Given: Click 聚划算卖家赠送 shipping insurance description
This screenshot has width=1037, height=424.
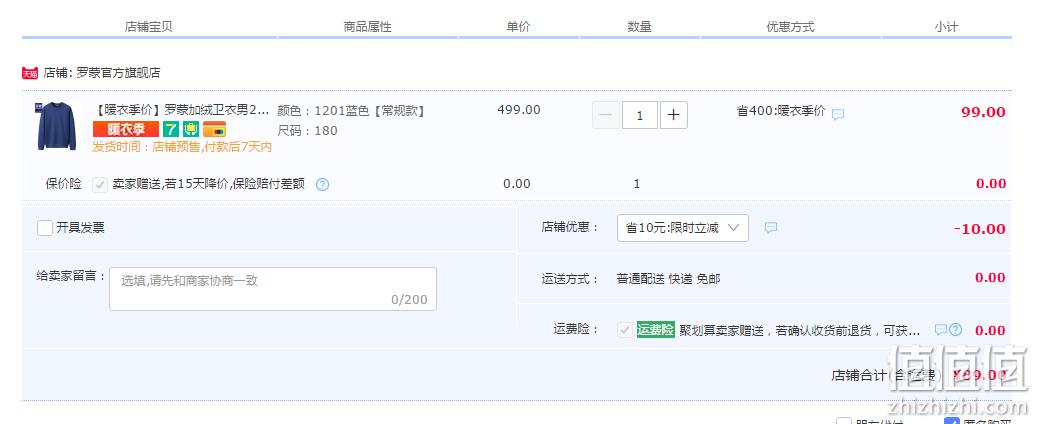Looking at the screenshot, I should click(x=800, y=330).
